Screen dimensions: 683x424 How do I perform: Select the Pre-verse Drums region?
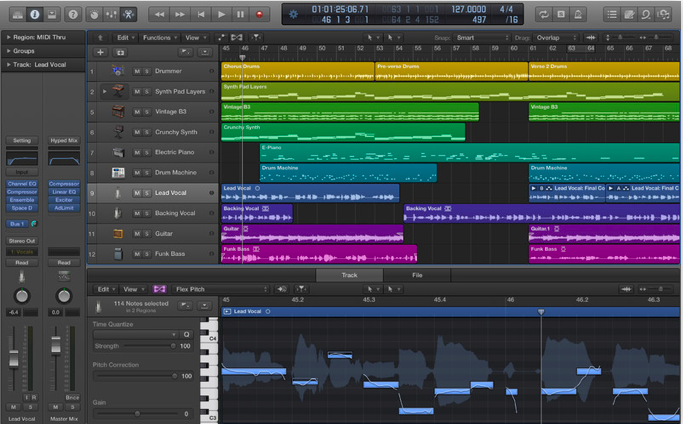(x=451, y=71)
